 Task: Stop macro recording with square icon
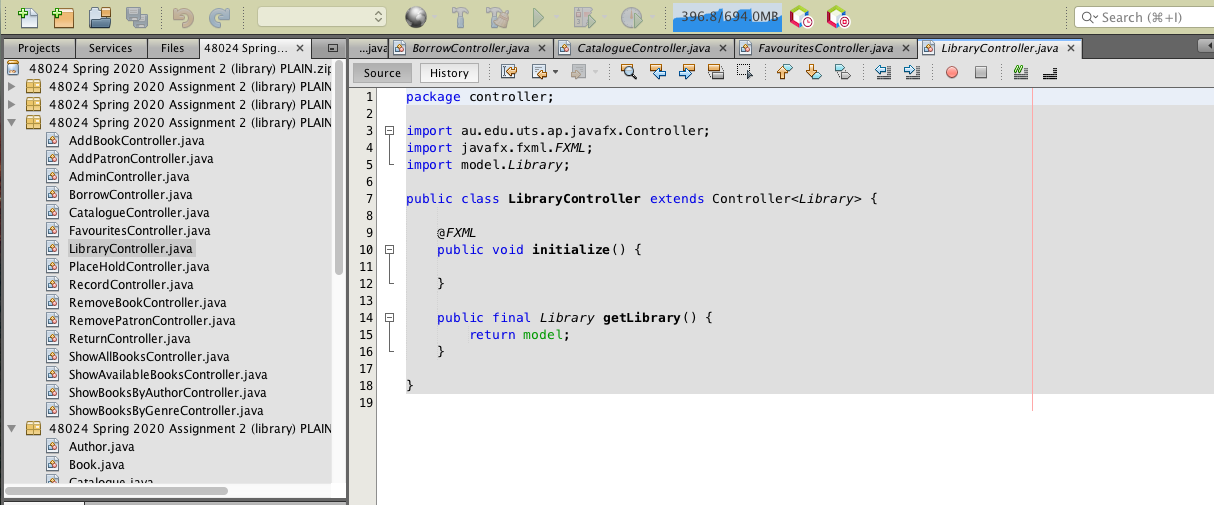981,72
